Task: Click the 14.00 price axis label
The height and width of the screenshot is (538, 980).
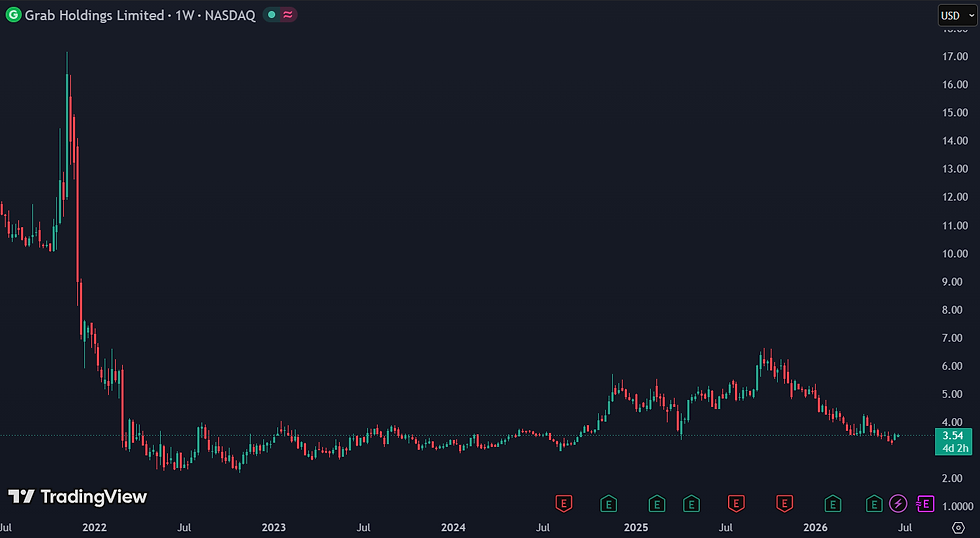Action: pyautogui.click(x=955, y=141)
